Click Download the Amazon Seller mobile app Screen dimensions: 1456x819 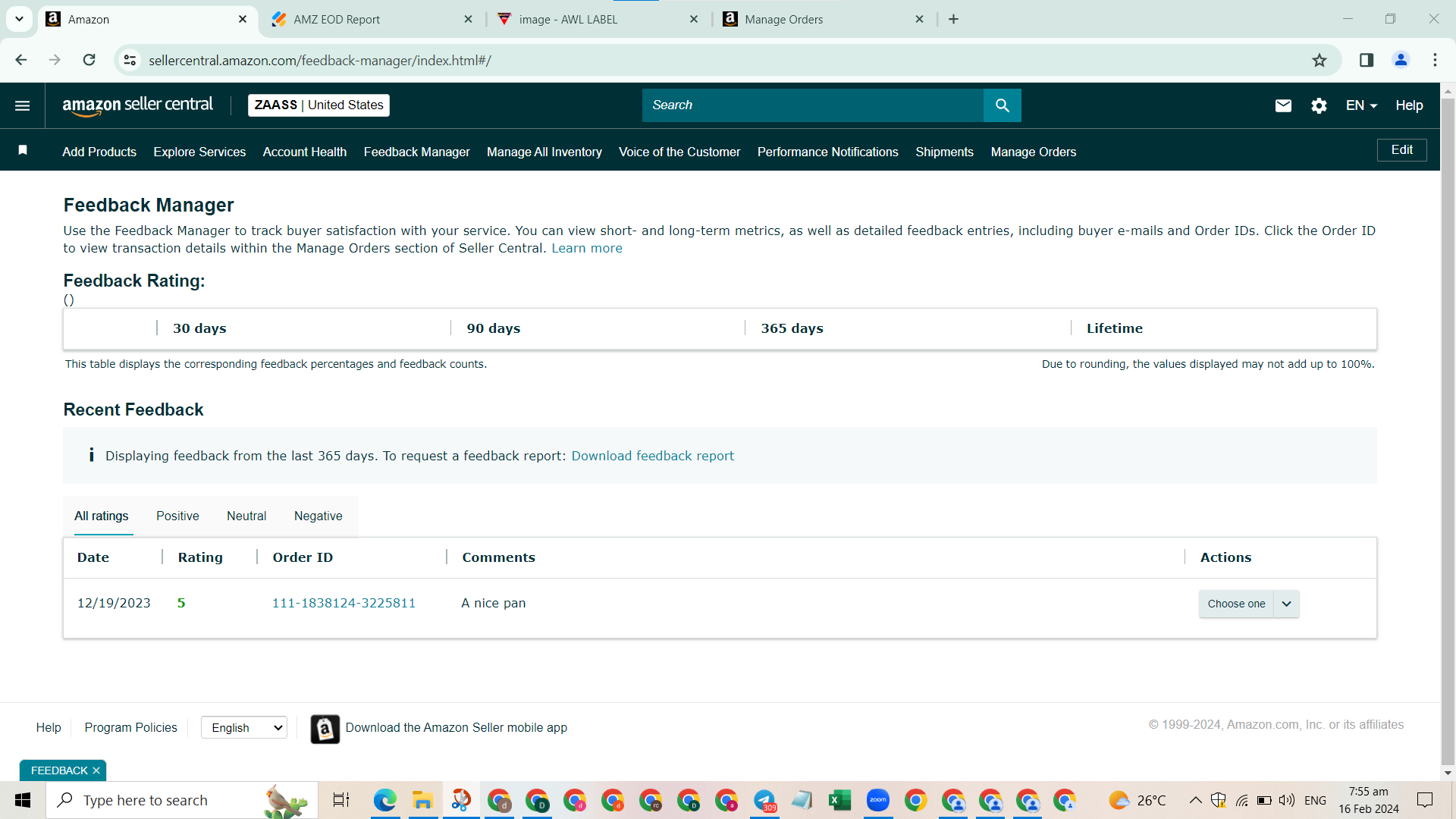point(457,727)
